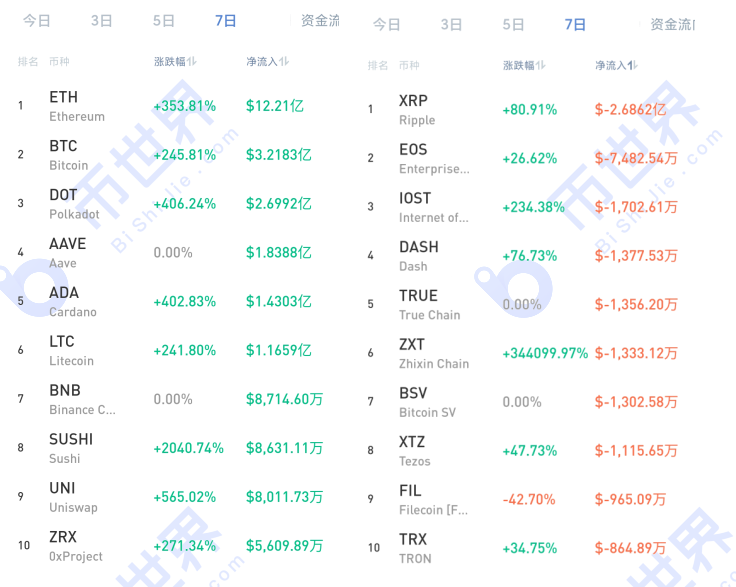The height and width of the screenshot is (587, 736).
Task: Sort by 涨跌幅 in the ETH-led list
Action: point(175,62)
